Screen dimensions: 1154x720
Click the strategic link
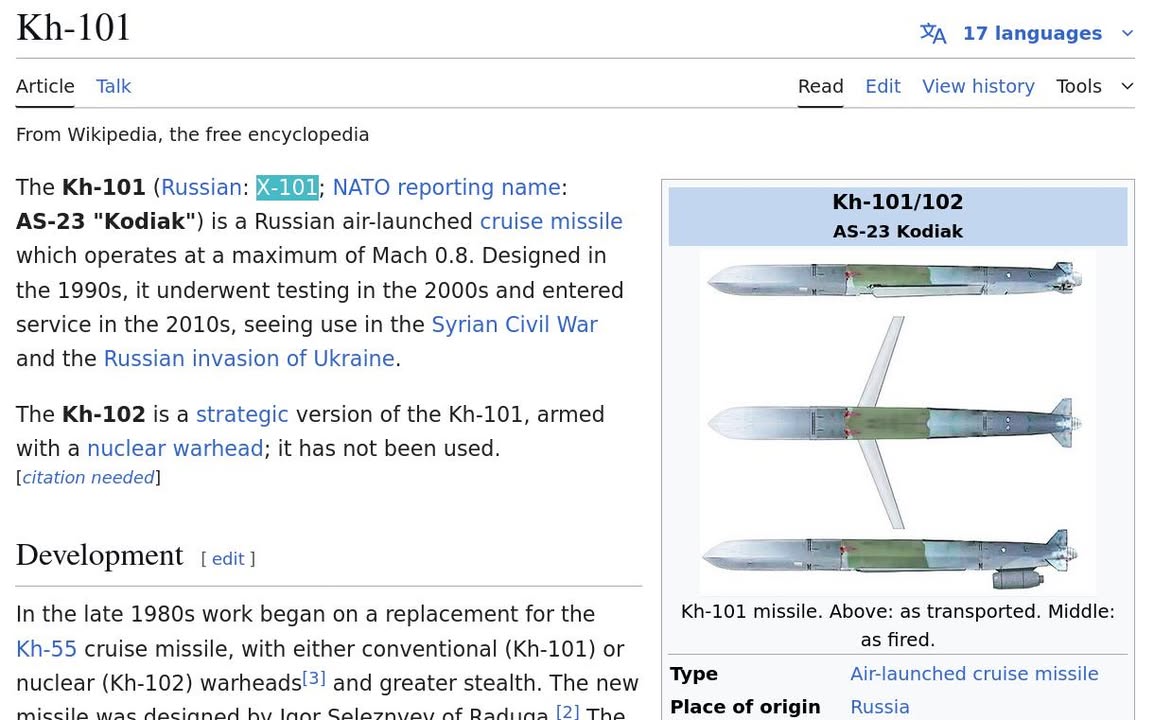click(242, 415)
